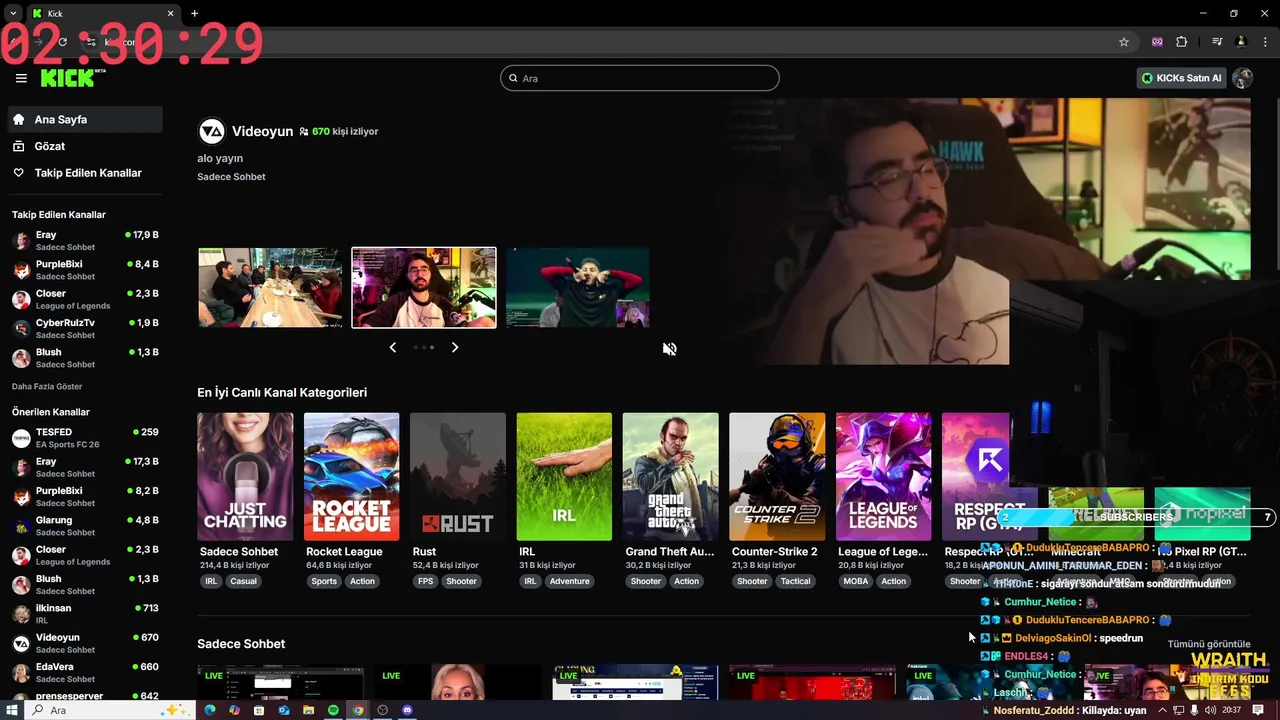
Task: Click the Casual tag under Sadece Sohbet
Action: coord(243,581)
